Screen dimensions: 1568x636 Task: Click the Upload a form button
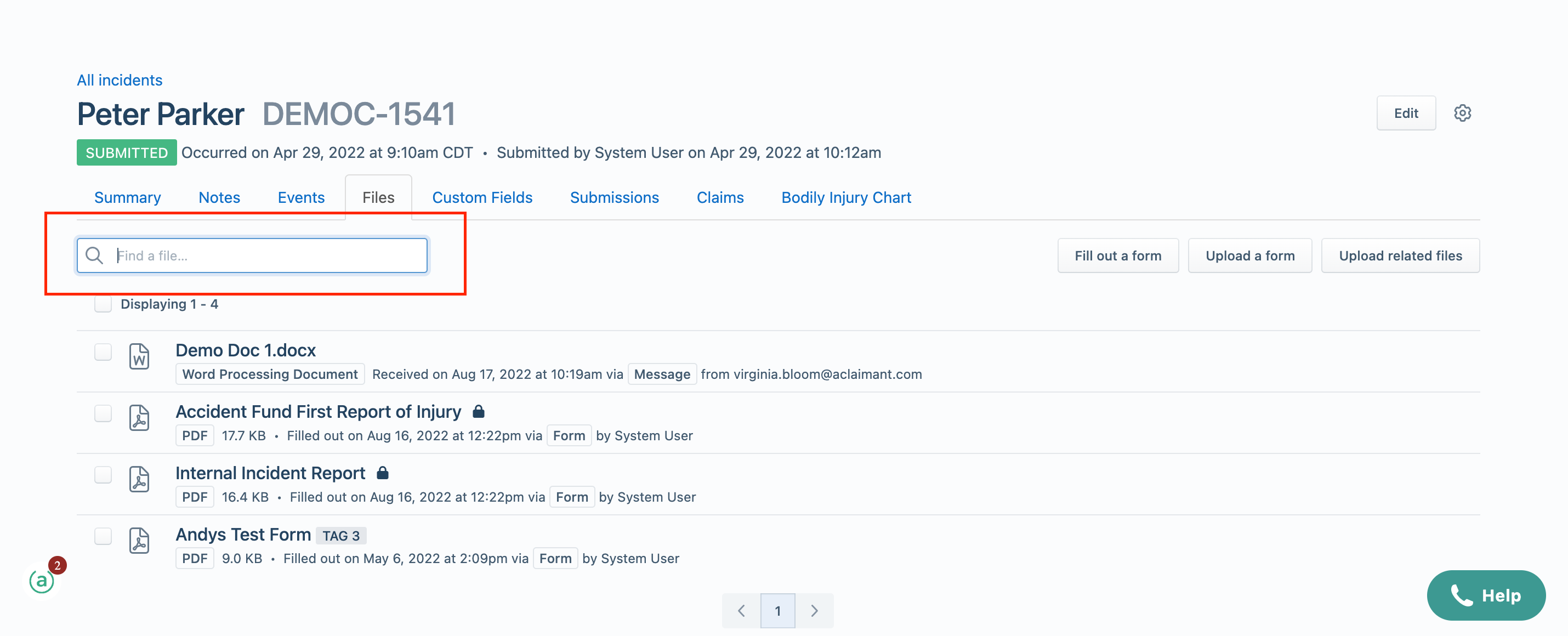[1249, 255]
